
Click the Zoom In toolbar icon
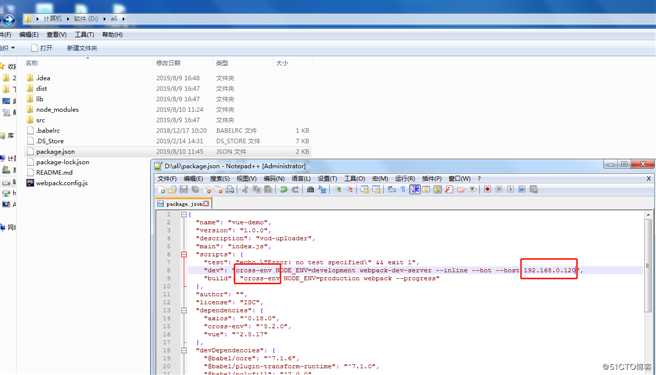pyautogui.click(x=339, y=190)
